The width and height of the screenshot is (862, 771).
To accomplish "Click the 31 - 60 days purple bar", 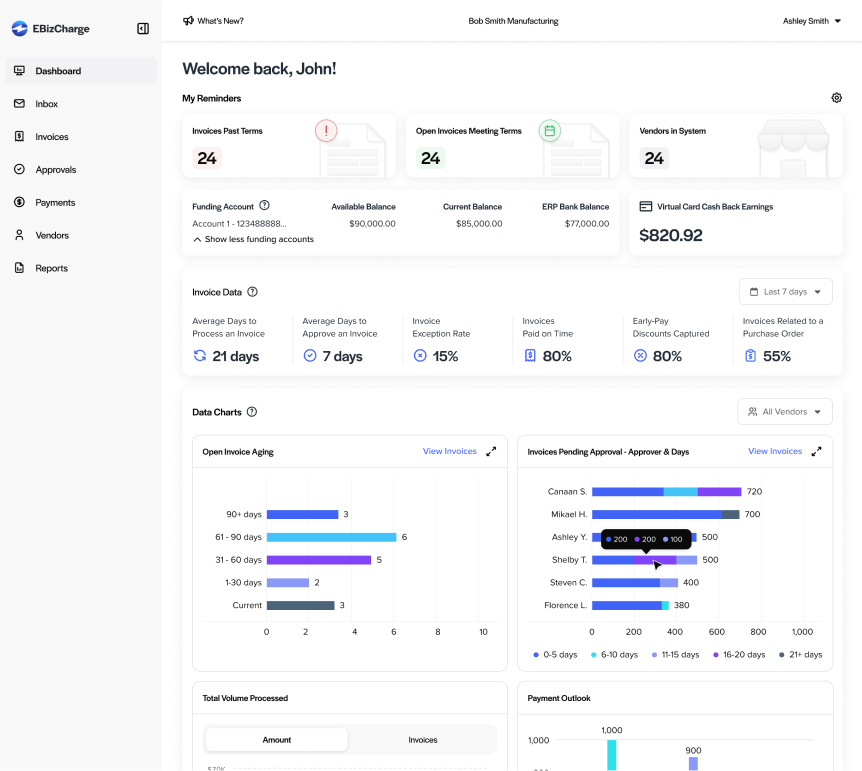I will pyautogui.click(x=319, y=560).
